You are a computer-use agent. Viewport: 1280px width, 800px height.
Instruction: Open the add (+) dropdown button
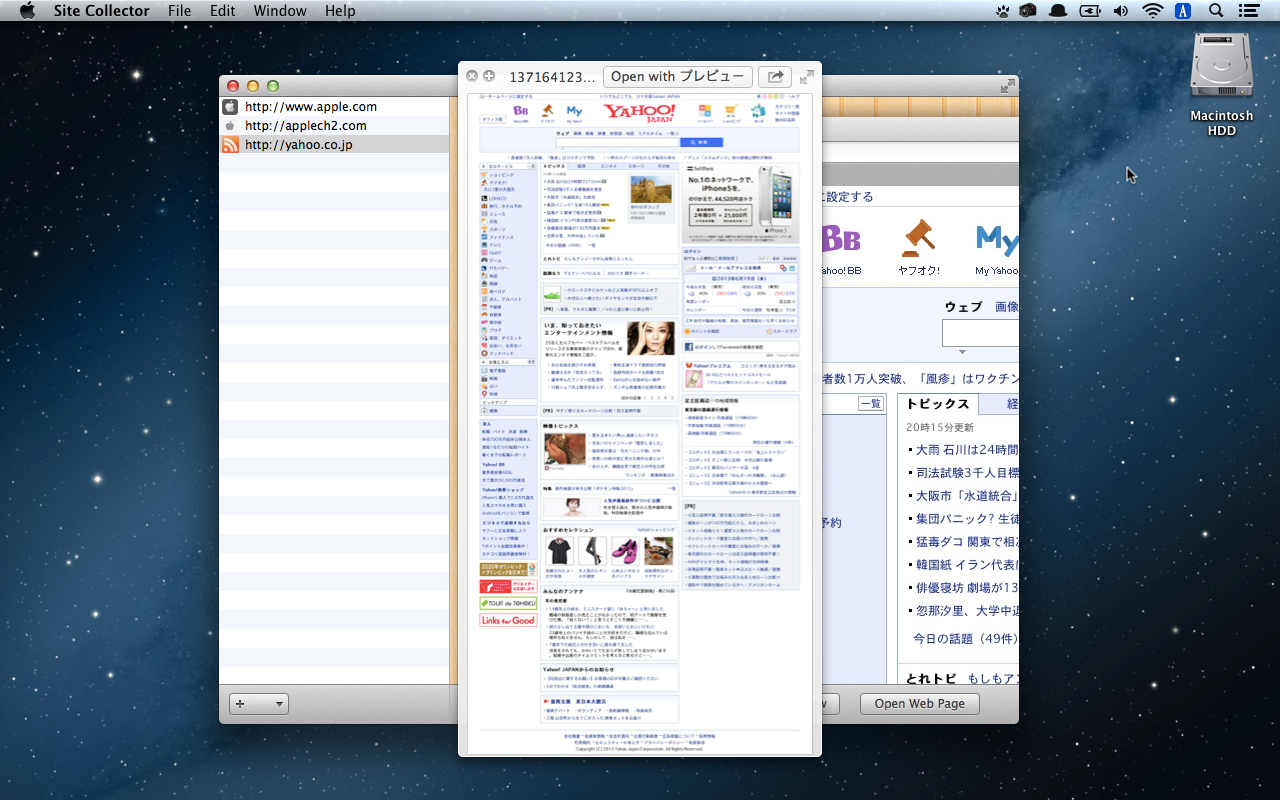tap(259, 704)
